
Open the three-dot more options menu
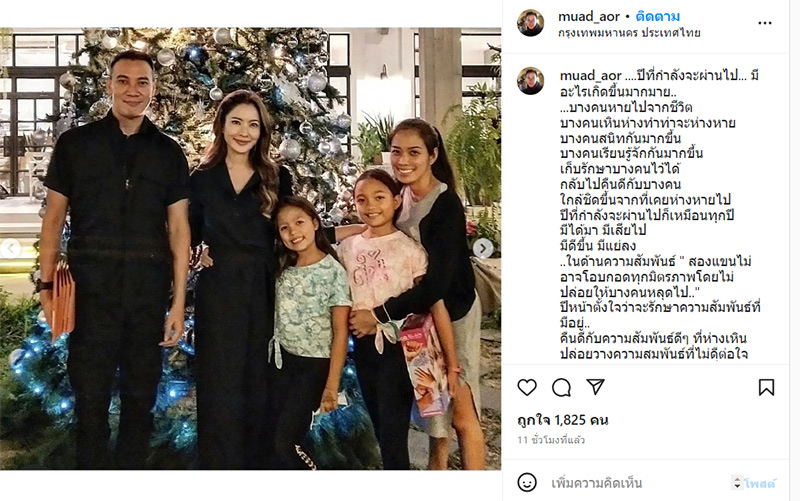click(x=765, y=23)
